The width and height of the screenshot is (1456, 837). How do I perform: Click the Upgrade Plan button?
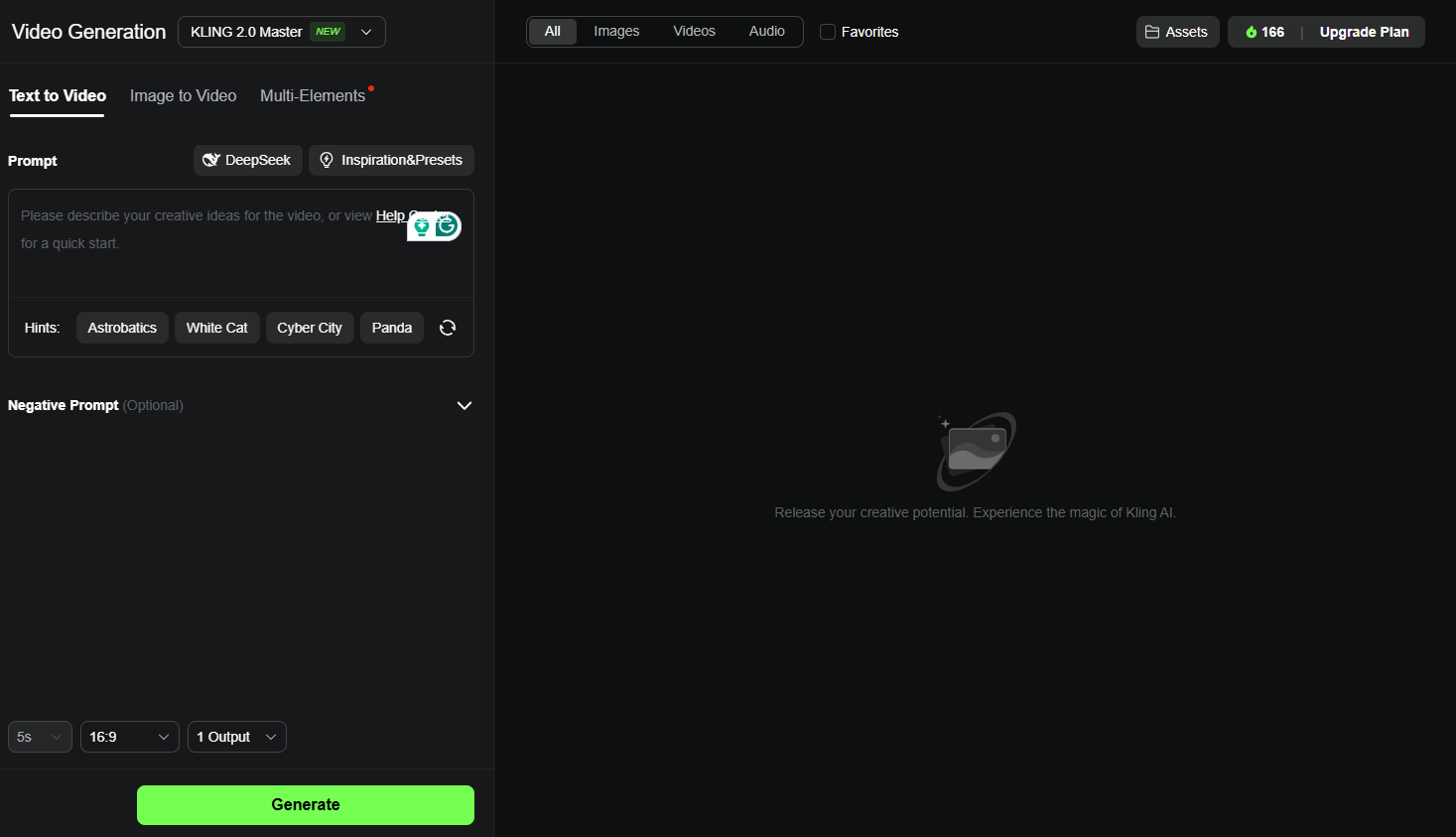[x=1364, y=32]
